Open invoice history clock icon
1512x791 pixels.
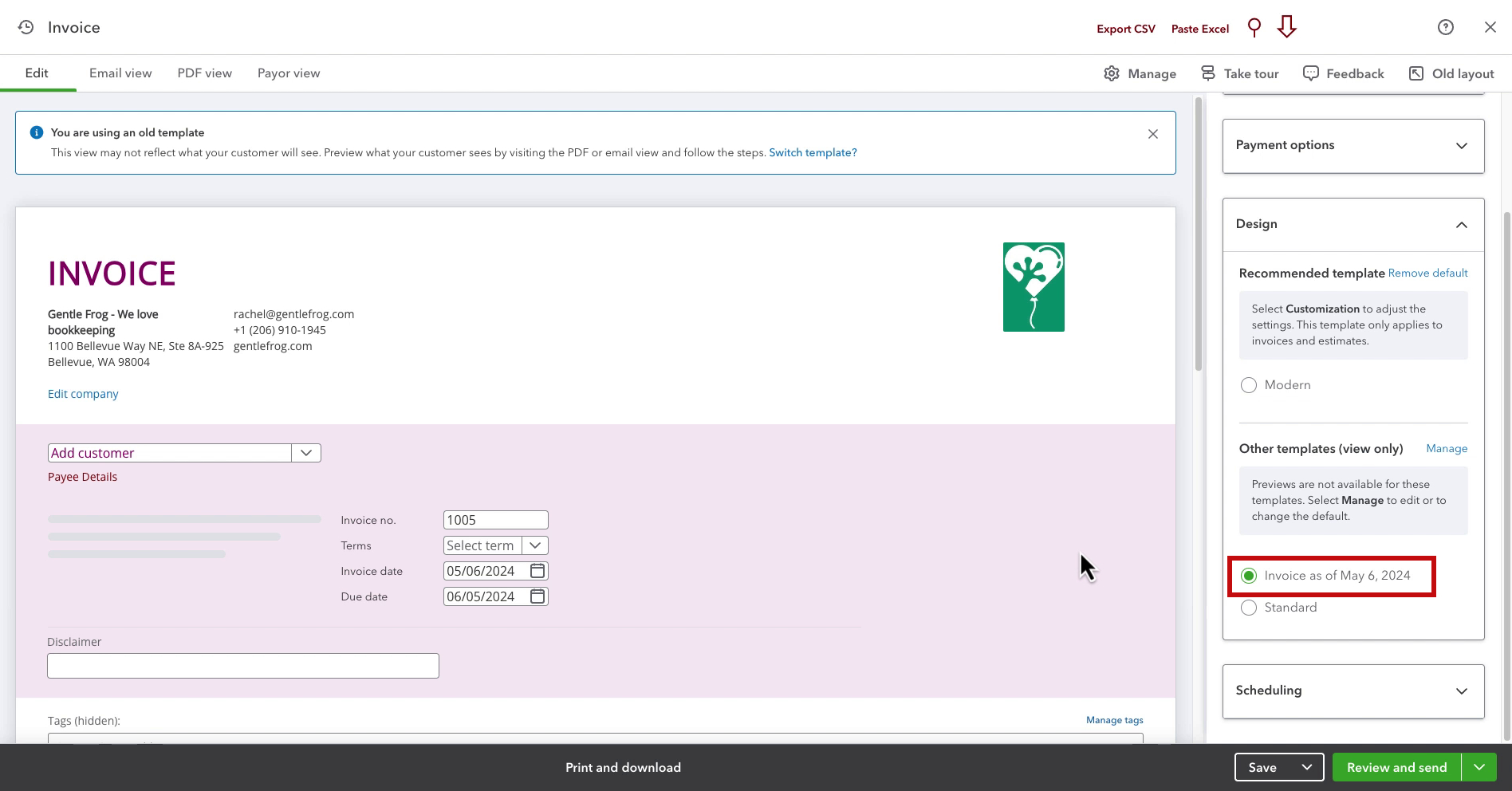pos(26,27)
